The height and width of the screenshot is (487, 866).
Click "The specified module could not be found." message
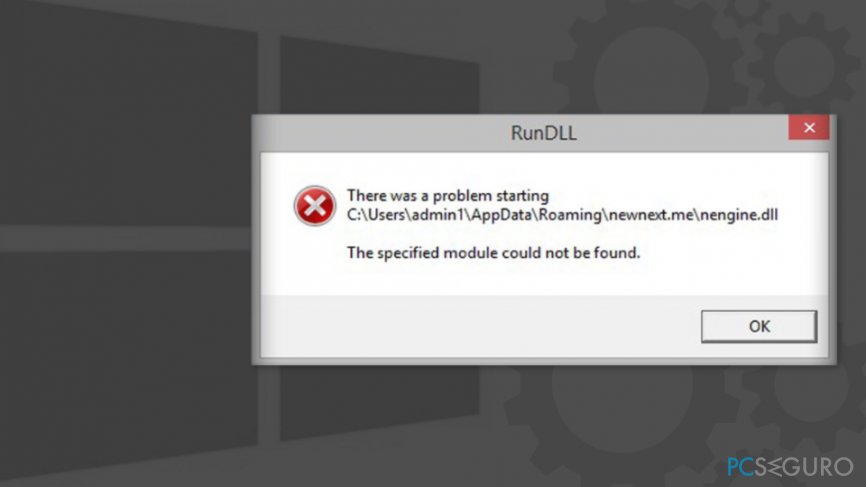493,253
